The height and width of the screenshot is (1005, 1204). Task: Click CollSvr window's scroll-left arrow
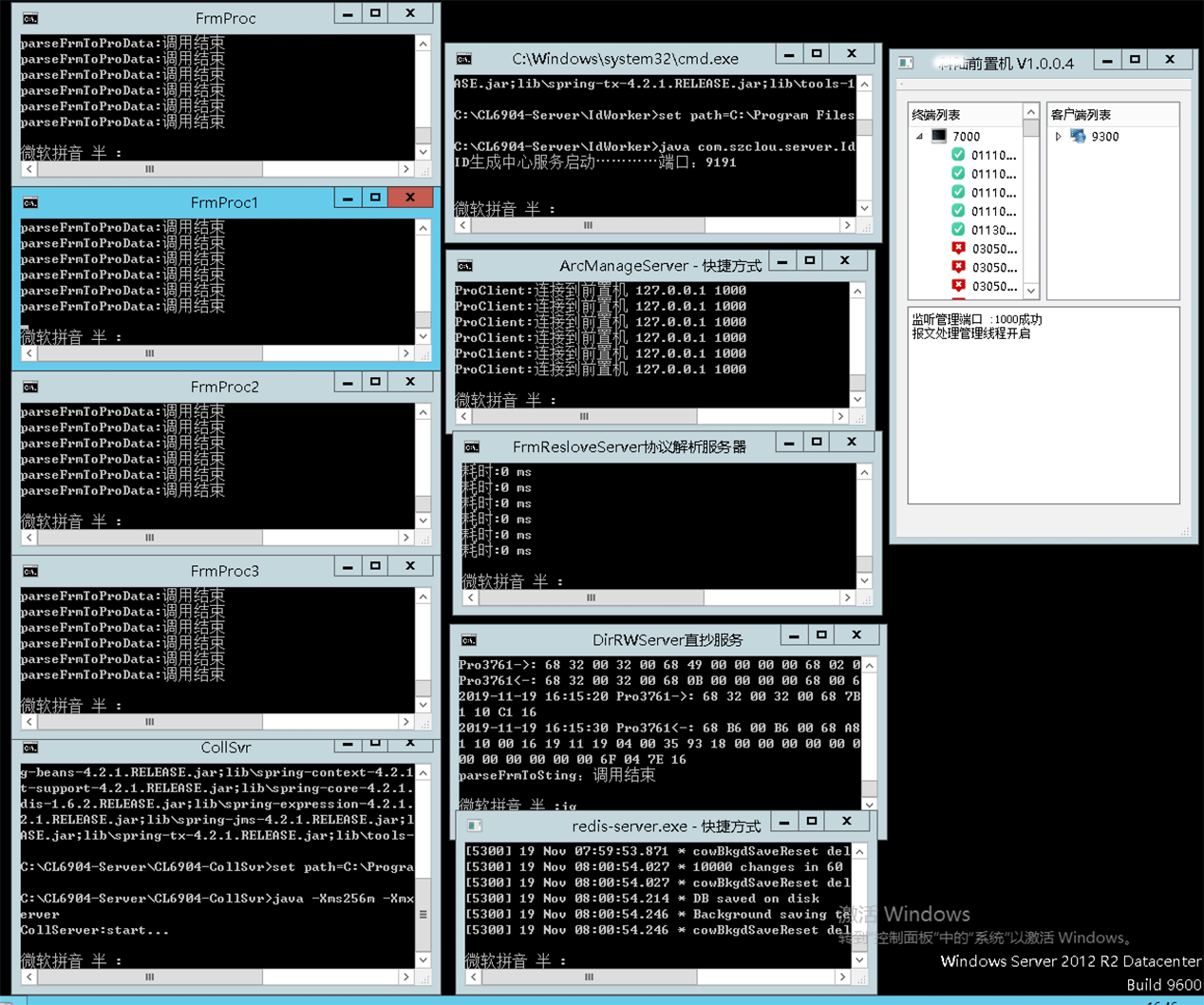[28, 977]
